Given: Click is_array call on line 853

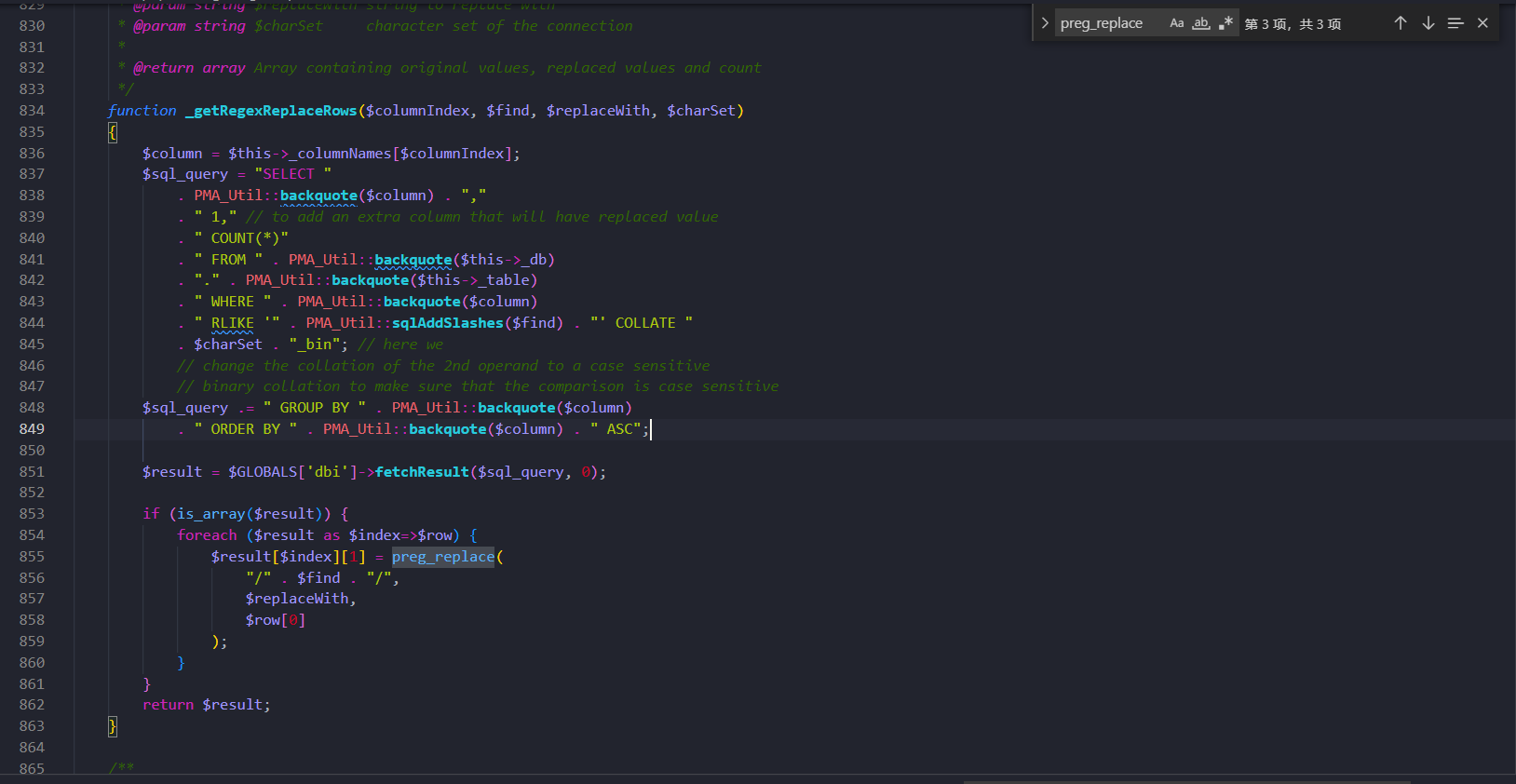Looking at the screenshot, I should coord(211,514).
